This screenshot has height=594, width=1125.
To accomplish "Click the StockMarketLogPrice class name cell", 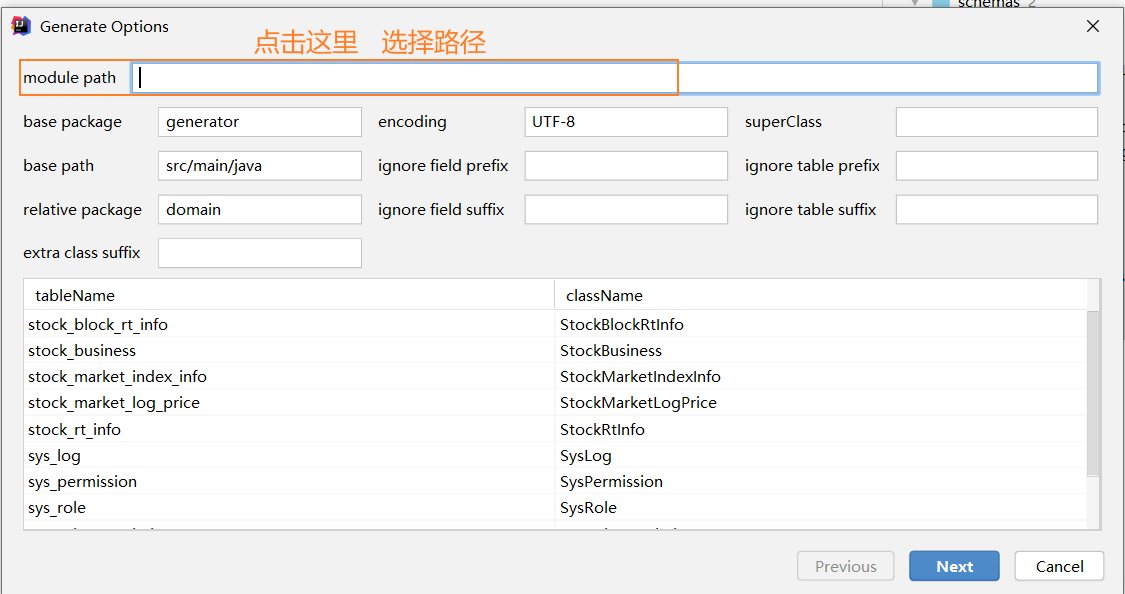I will [821, 402].
